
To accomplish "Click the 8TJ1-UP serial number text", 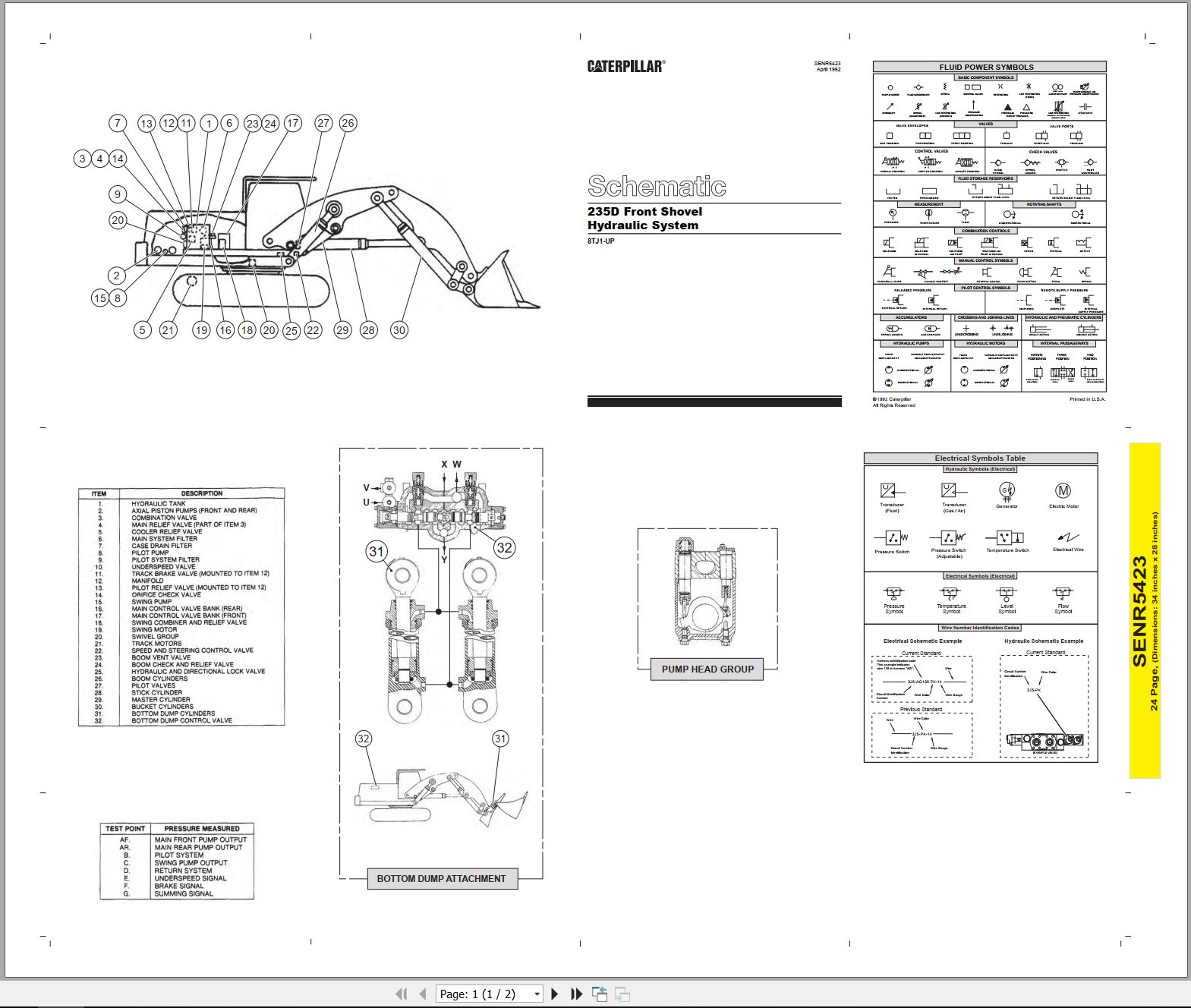I will (x=600, y=241).
